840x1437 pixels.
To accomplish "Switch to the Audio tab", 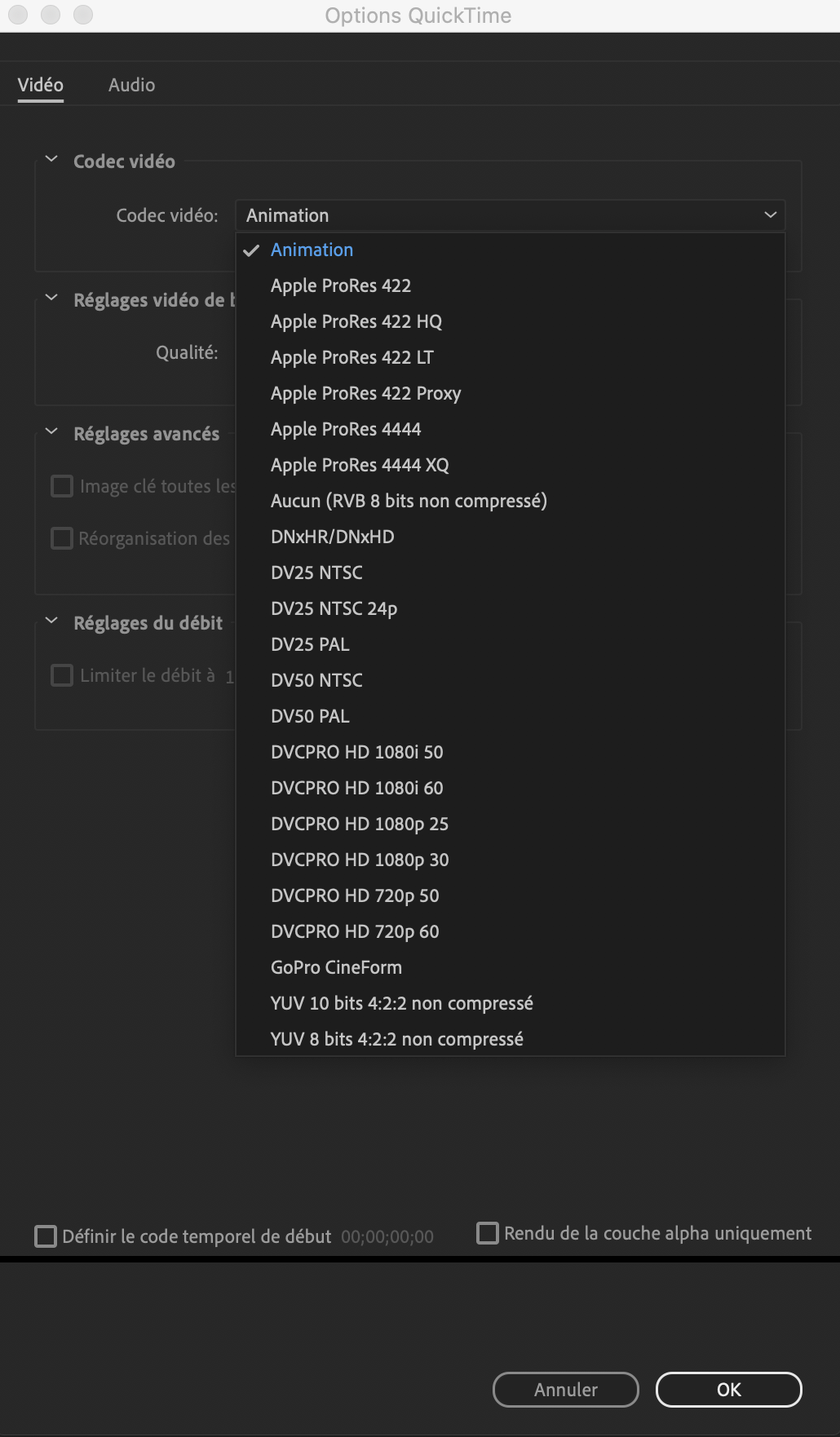I will click(x=131, y=85).
